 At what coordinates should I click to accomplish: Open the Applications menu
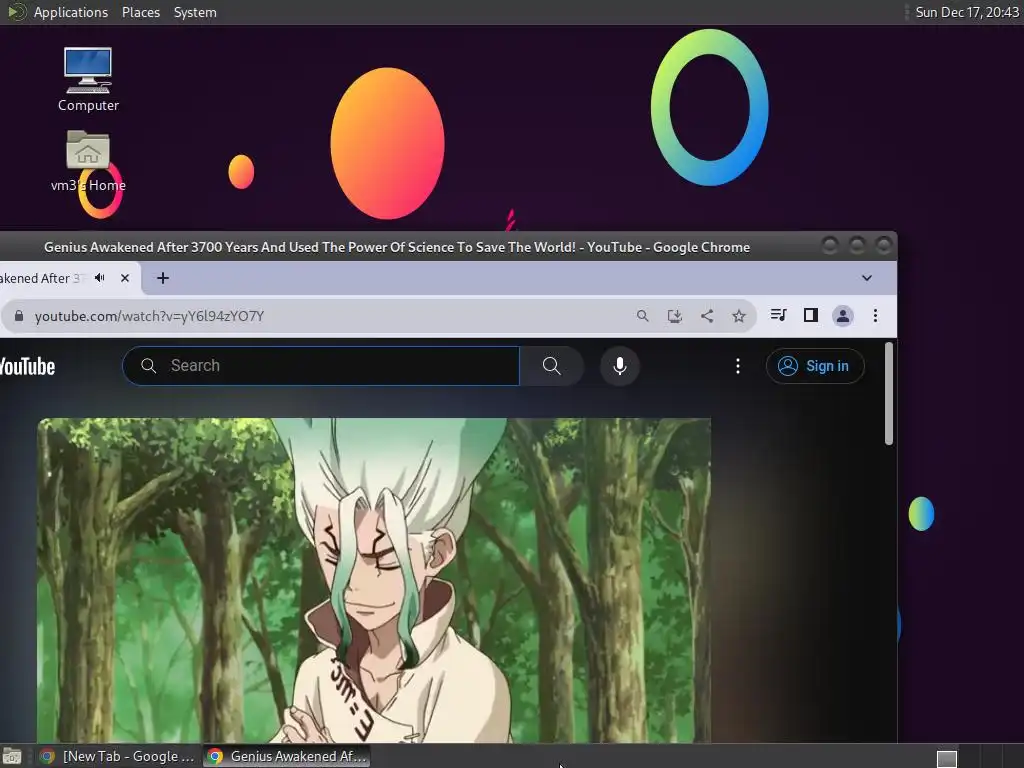[x=71, y=12]
